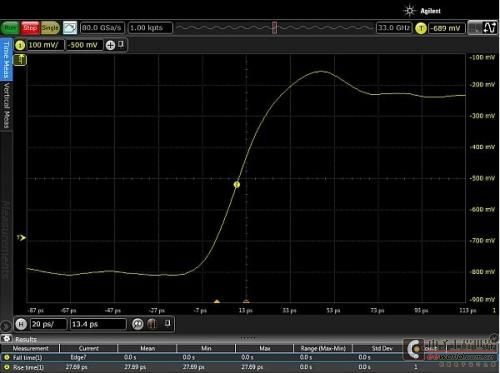Click the trigger edge mode icon
Screen dimensions: 500x373
(x=490, y=28)
